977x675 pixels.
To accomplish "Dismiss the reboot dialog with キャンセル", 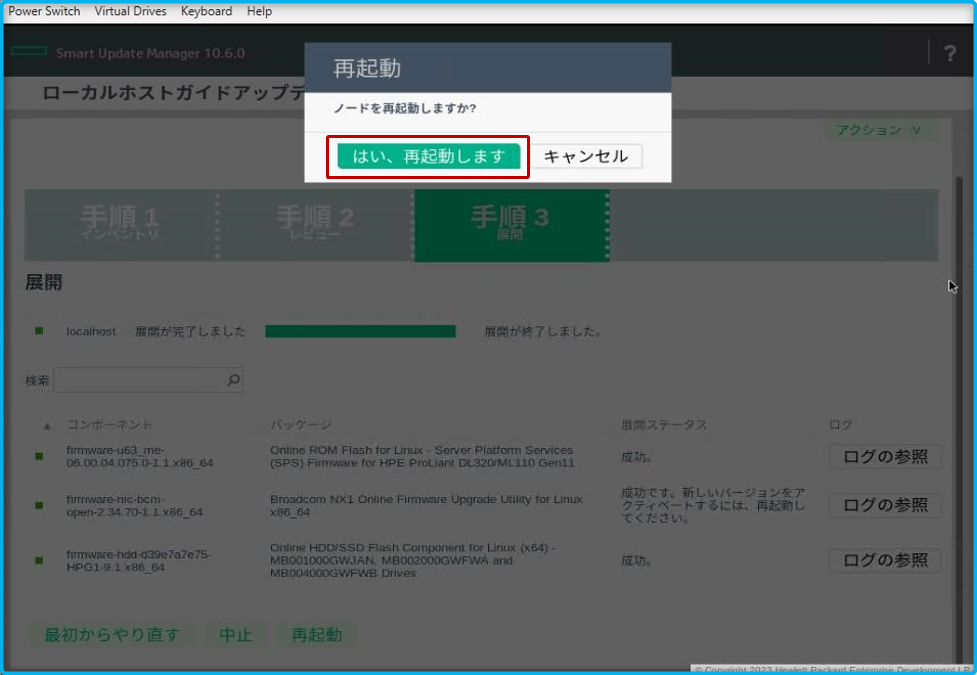I will 588,156.
